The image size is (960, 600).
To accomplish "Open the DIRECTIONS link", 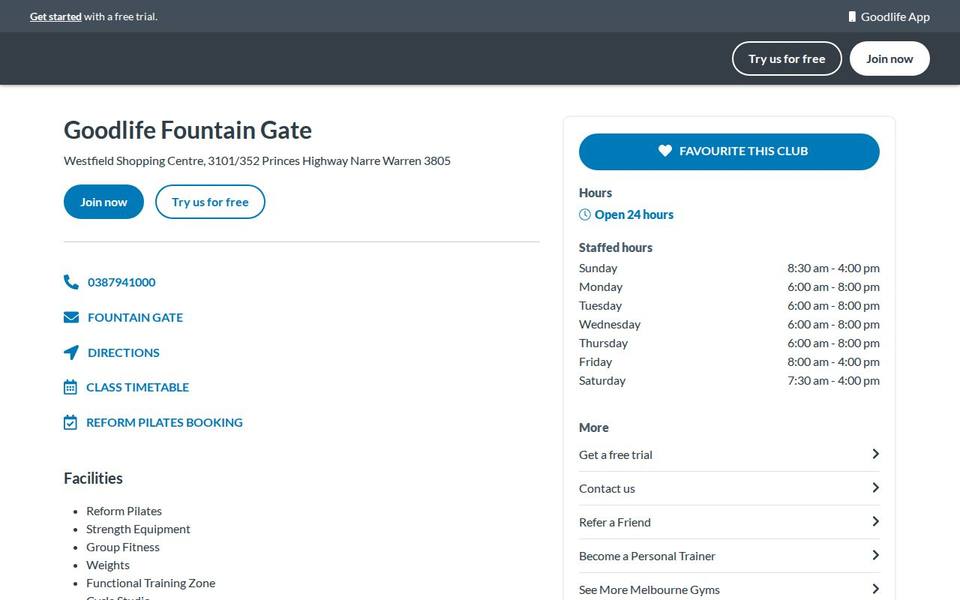I will click(124, 353).
